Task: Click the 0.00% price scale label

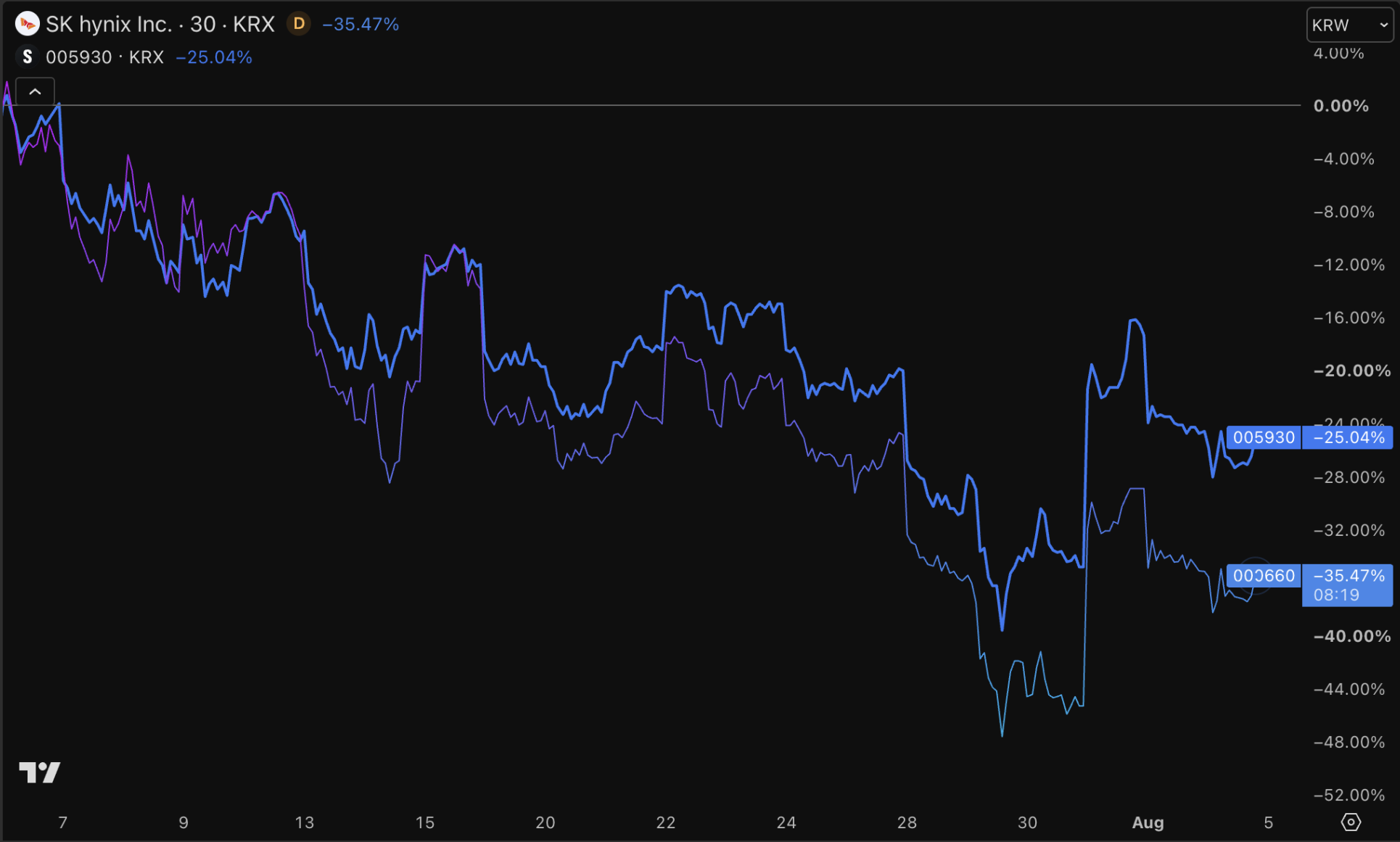Action: (x=1341, y=106)
